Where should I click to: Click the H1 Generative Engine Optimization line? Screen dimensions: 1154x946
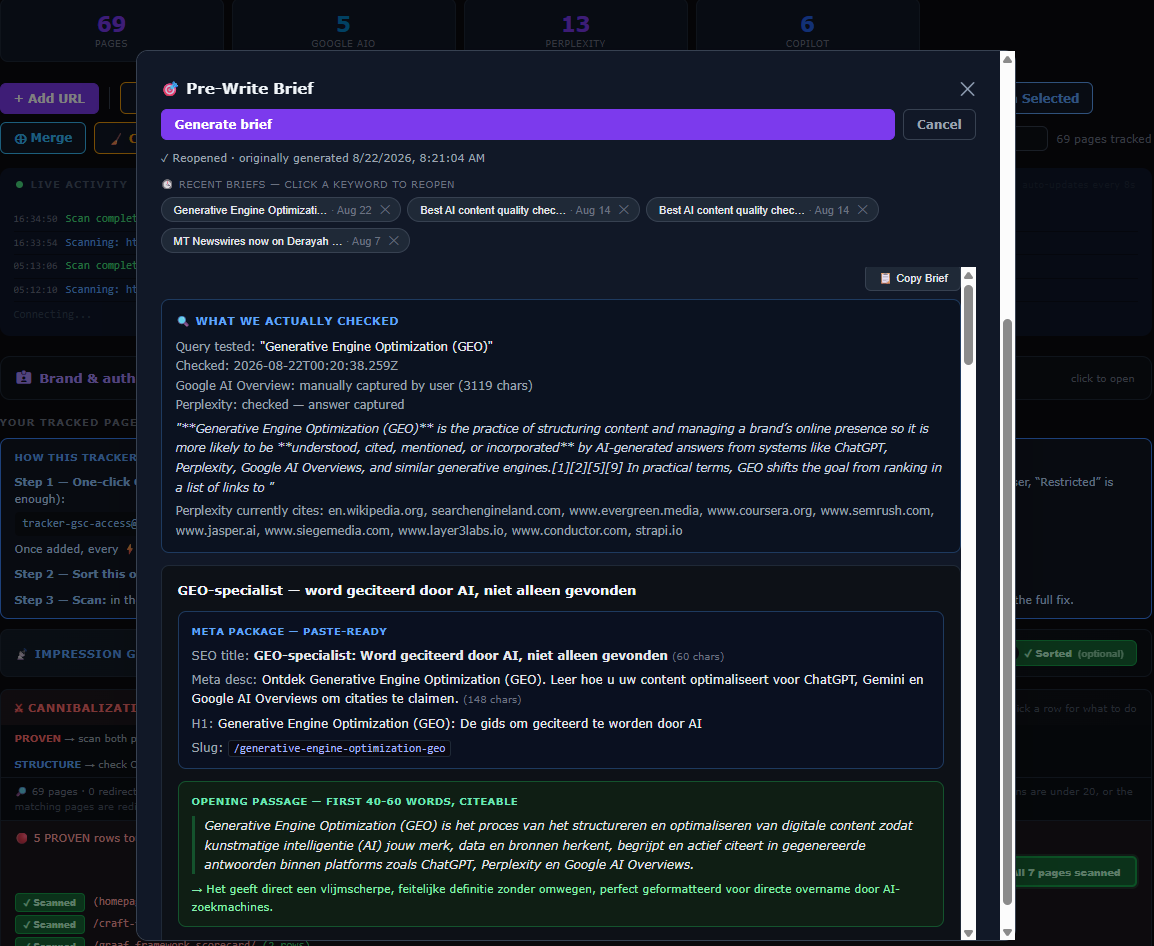[x=447, y=724]
